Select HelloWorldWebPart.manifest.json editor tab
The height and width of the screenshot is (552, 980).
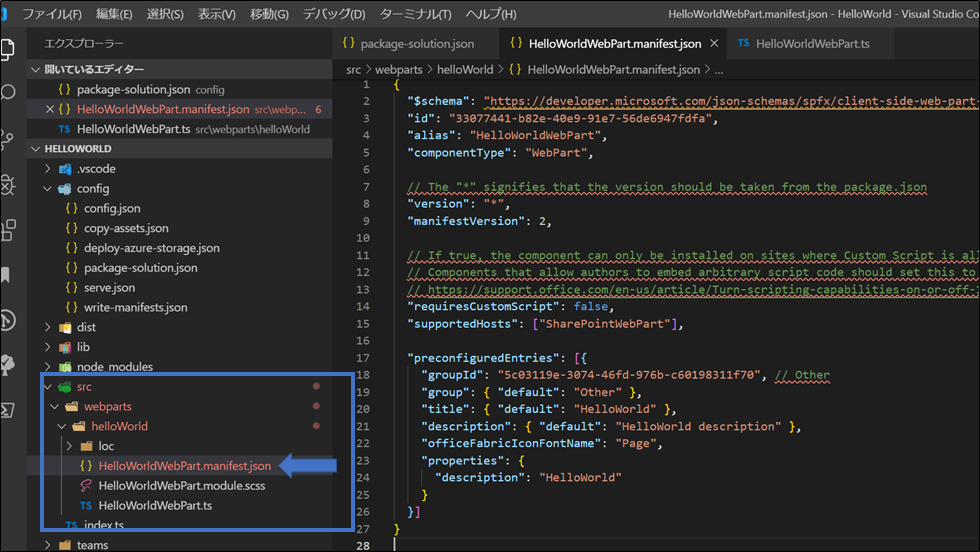tap(615, 44)
